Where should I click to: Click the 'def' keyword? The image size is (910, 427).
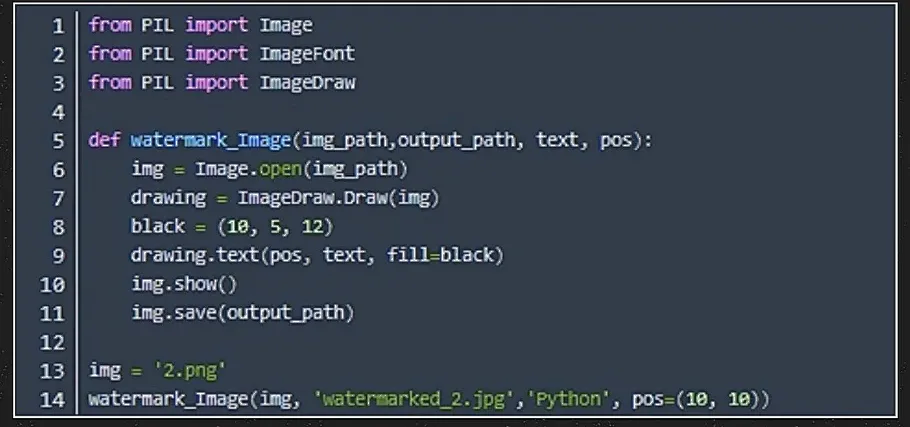104,140
